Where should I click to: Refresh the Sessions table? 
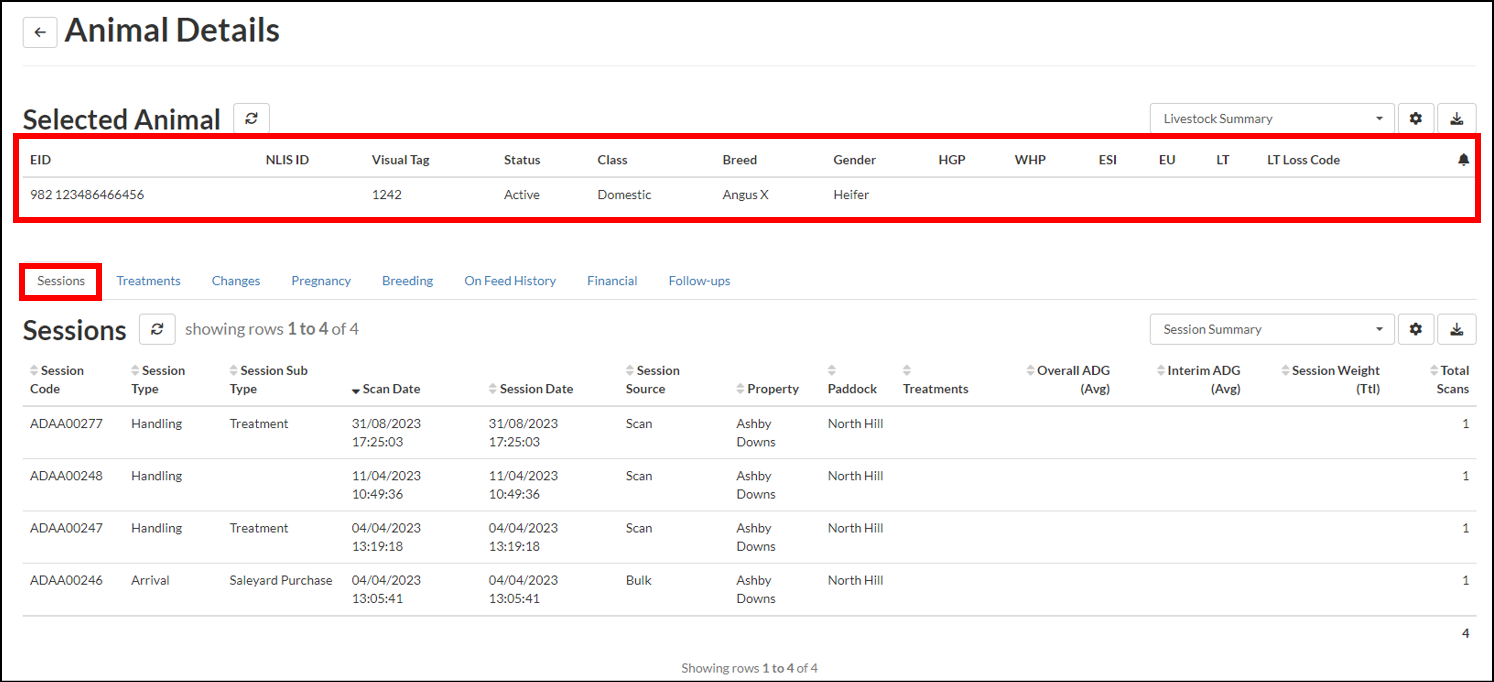click(157, 329)
